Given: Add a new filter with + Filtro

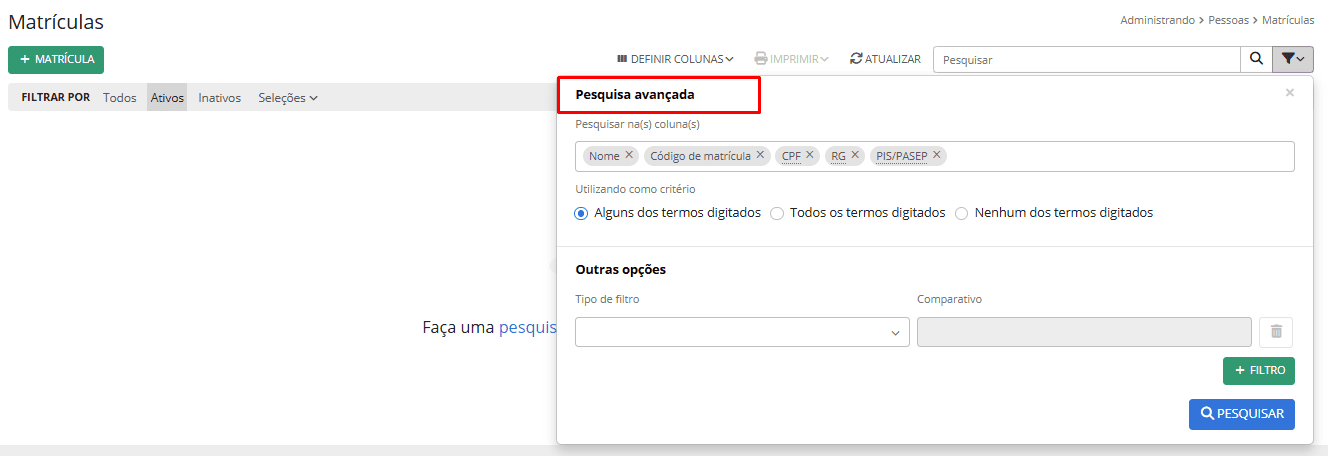Looking at the screenshot, I should click(1259, 371).
